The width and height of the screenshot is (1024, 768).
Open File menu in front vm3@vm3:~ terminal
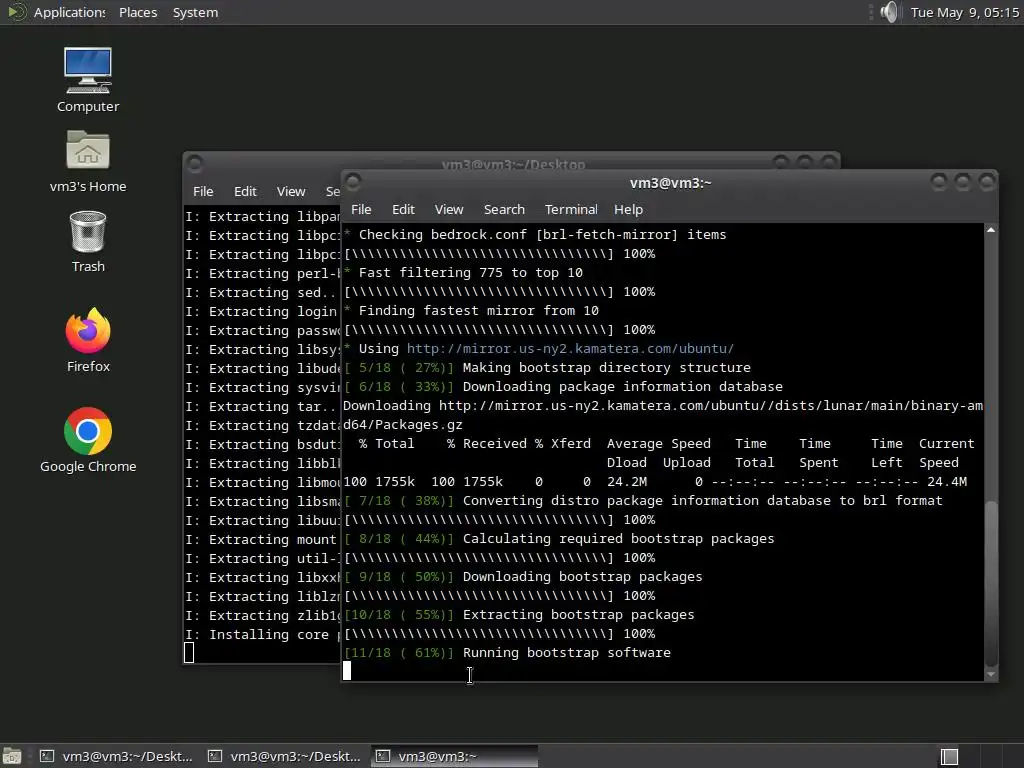tap(361, 210)
